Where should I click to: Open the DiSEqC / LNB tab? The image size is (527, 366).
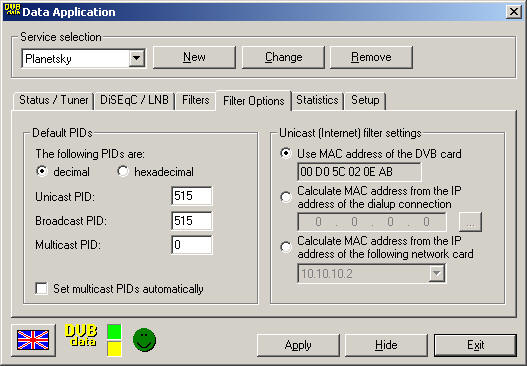(134, 100)
